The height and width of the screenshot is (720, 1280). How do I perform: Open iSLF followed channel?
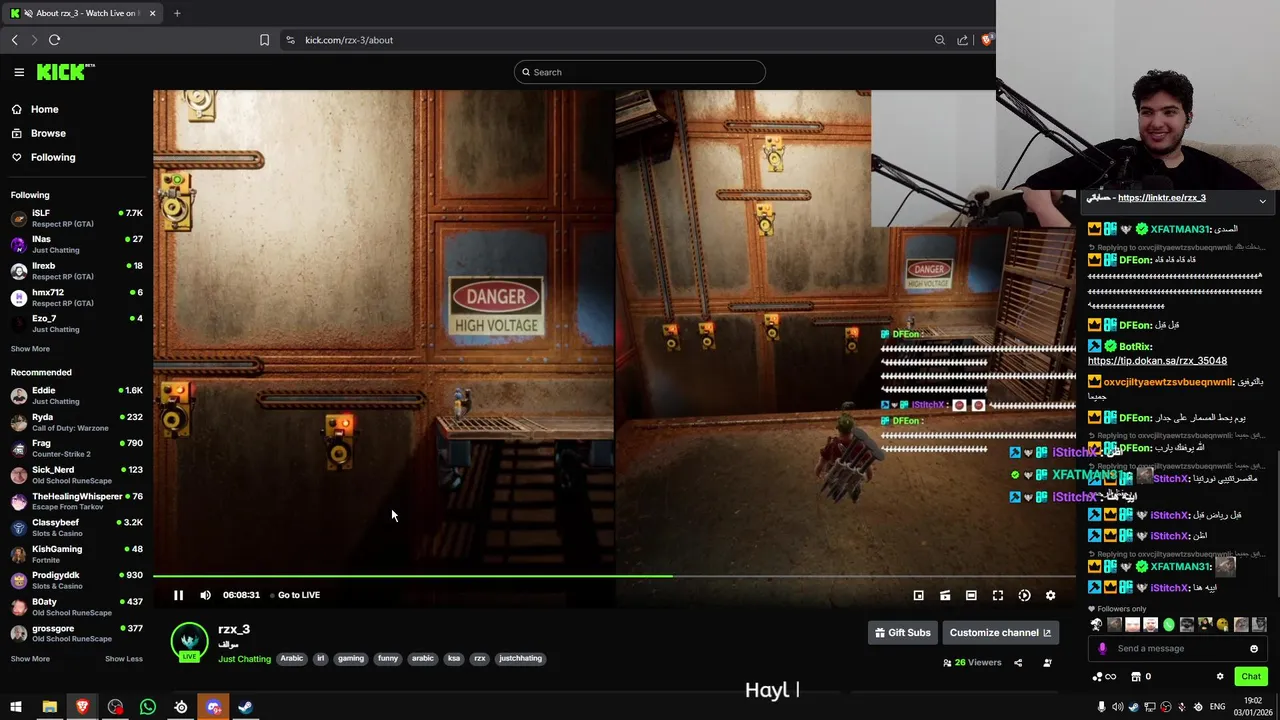(76, 218)
